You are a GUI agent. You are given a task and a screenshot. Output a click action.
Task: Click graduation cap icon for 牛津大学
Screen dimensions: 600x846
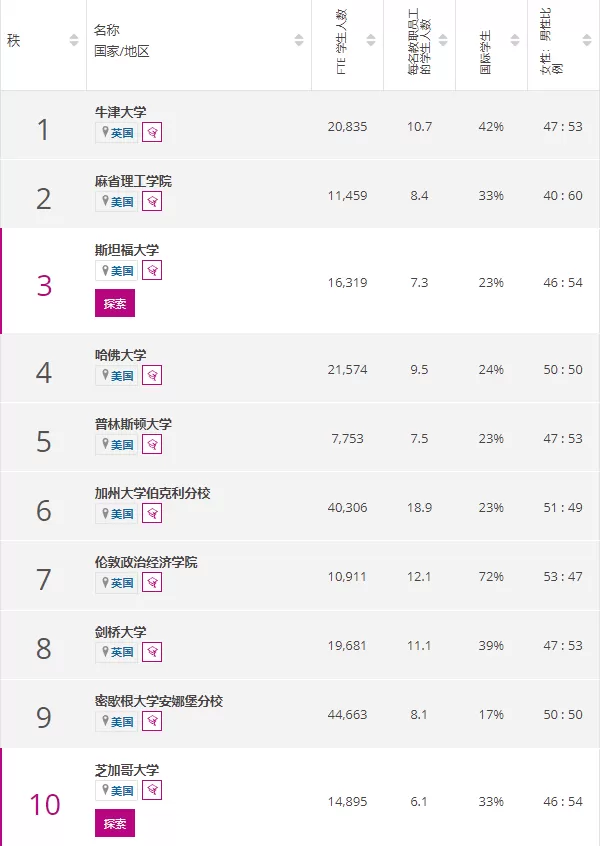click(152, 132)
